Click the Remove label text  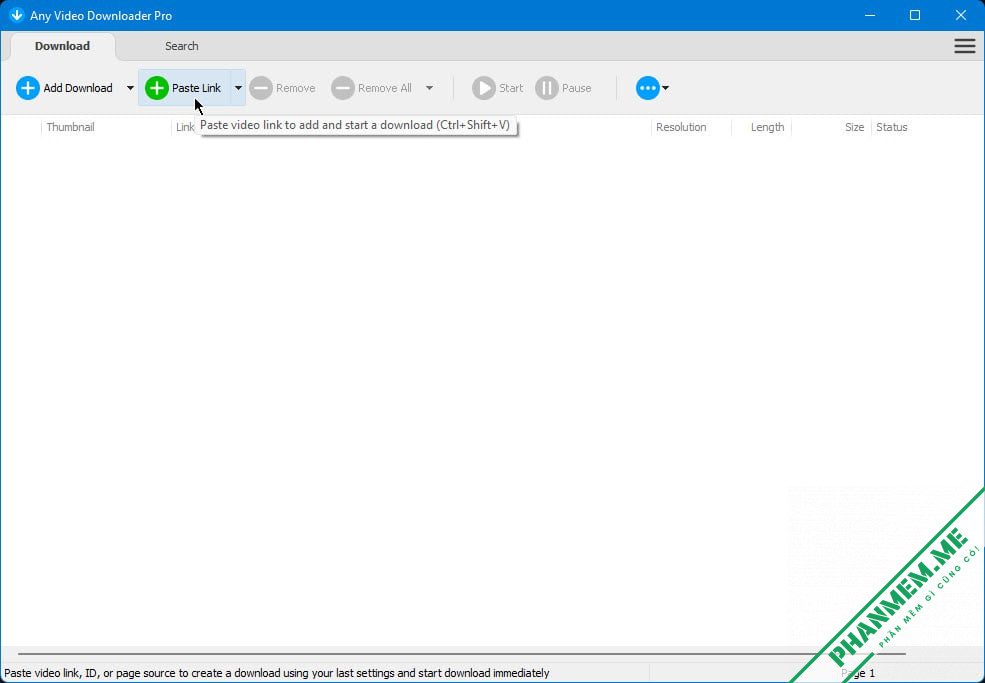296,88
